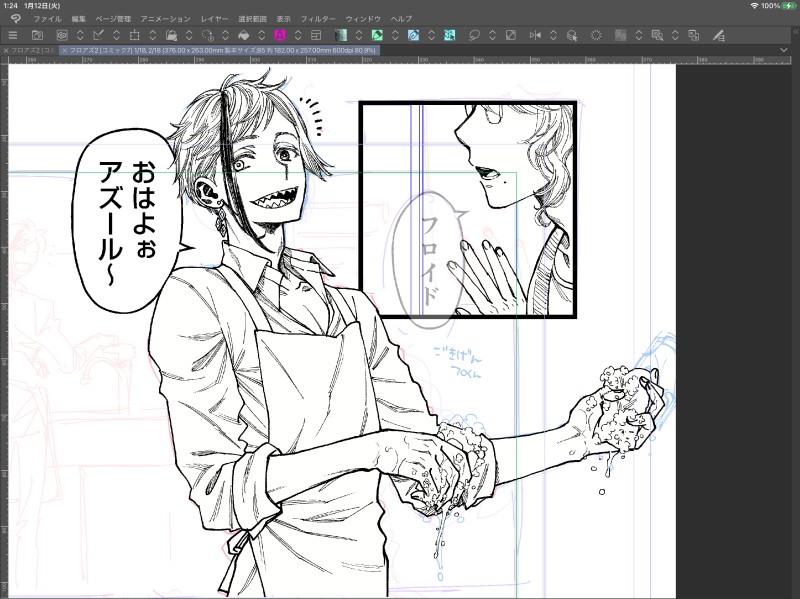Click the layer stack with cursor icon
This screenshot has width=800, height=599.
(572, 35)
